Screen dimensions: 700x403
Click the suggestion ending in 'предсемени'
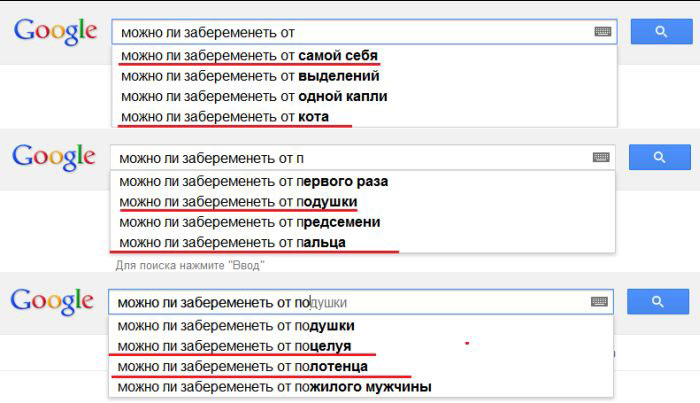point(249,222)
